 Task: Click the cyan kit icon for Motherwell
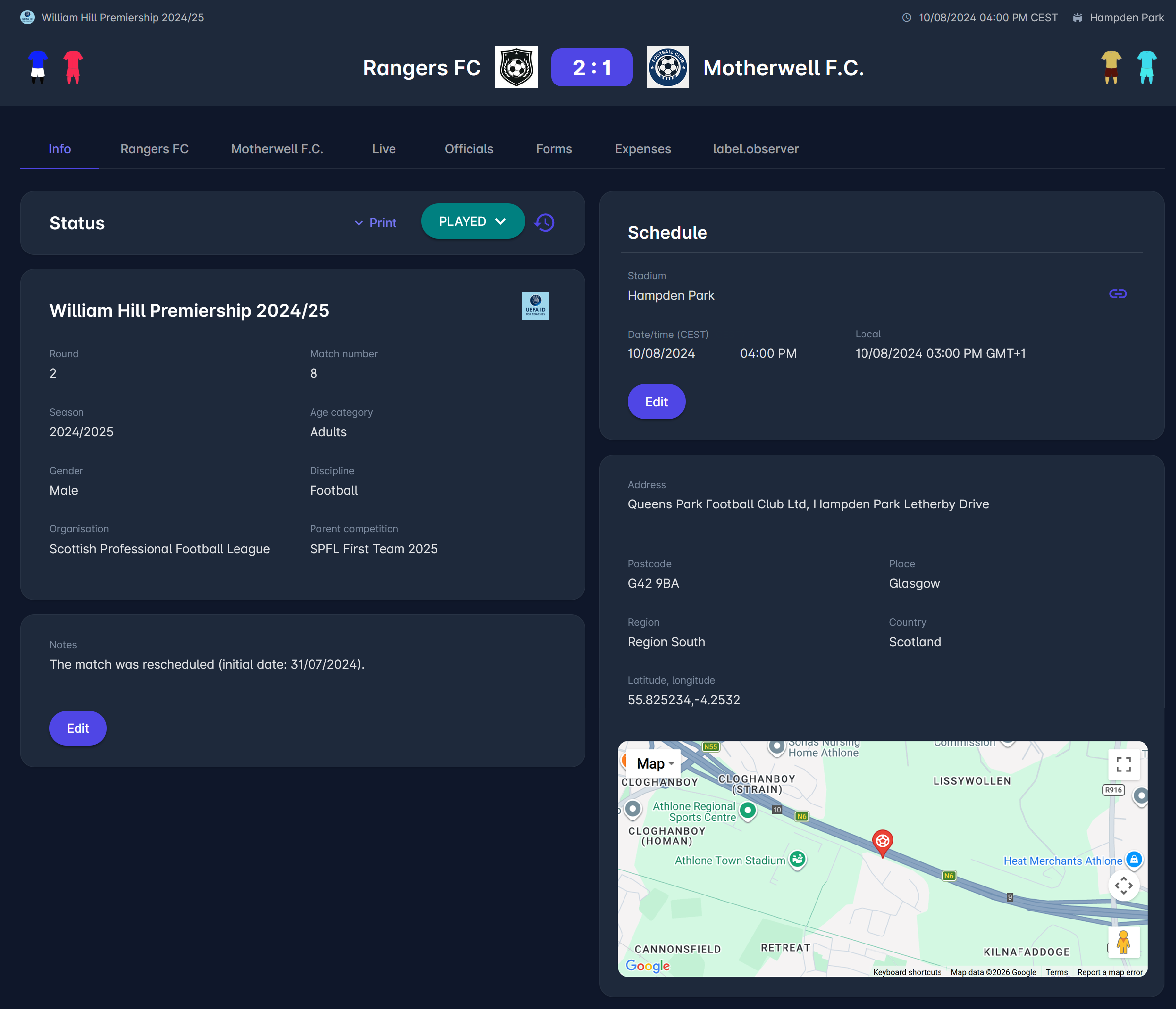(1147, 67)
